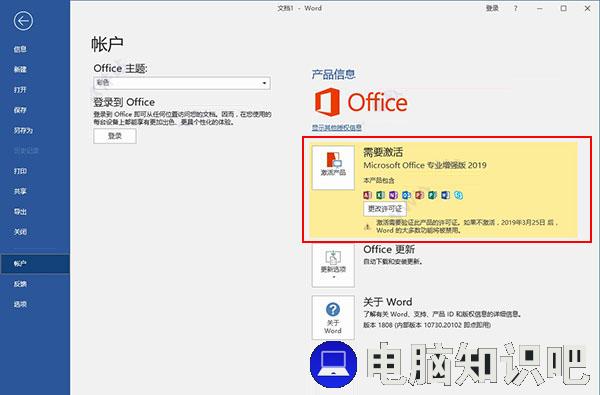Click the Outlook app icon
Image resolution: width=600 pixels, height=395 pixels.
pos(406,195)
